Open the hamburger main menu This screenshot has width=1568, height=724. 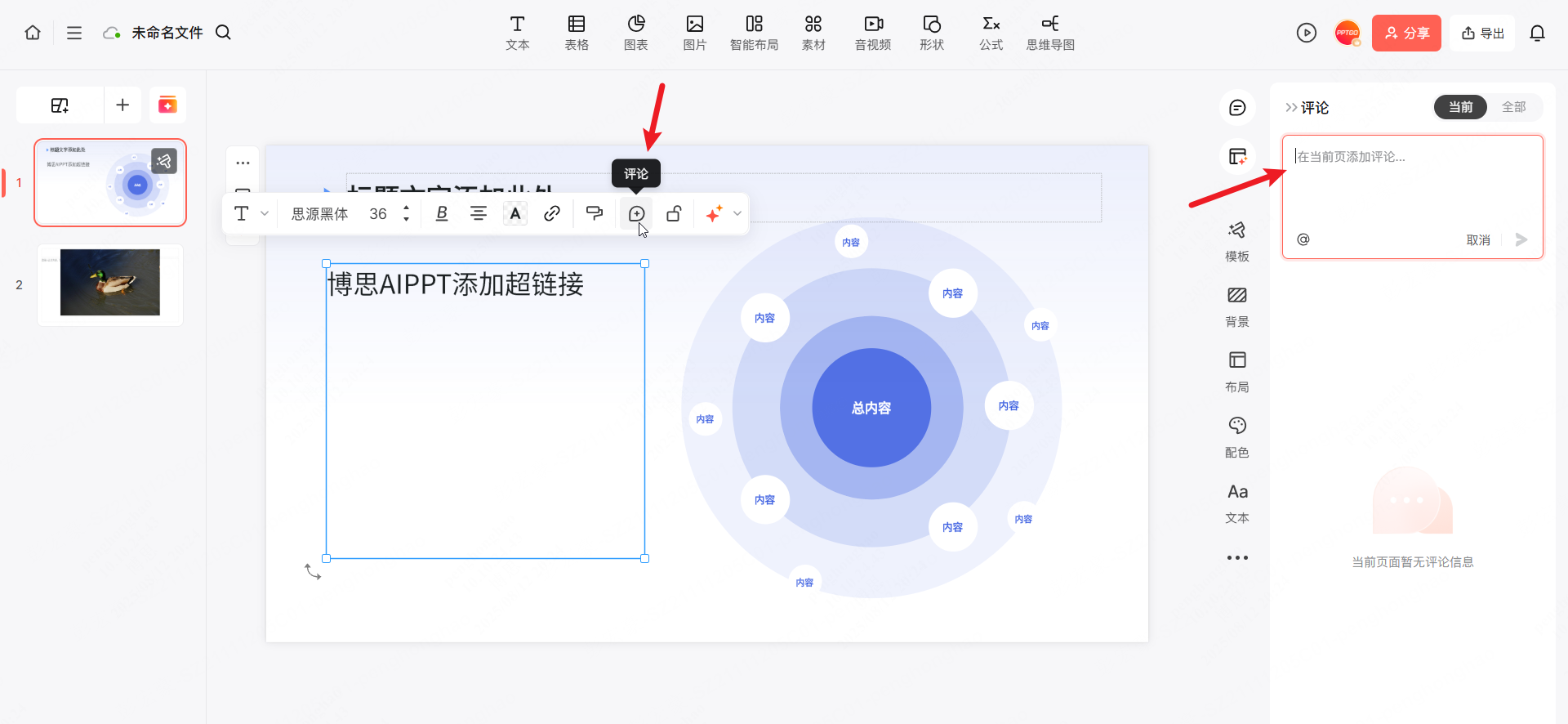(x=74, y=33)
